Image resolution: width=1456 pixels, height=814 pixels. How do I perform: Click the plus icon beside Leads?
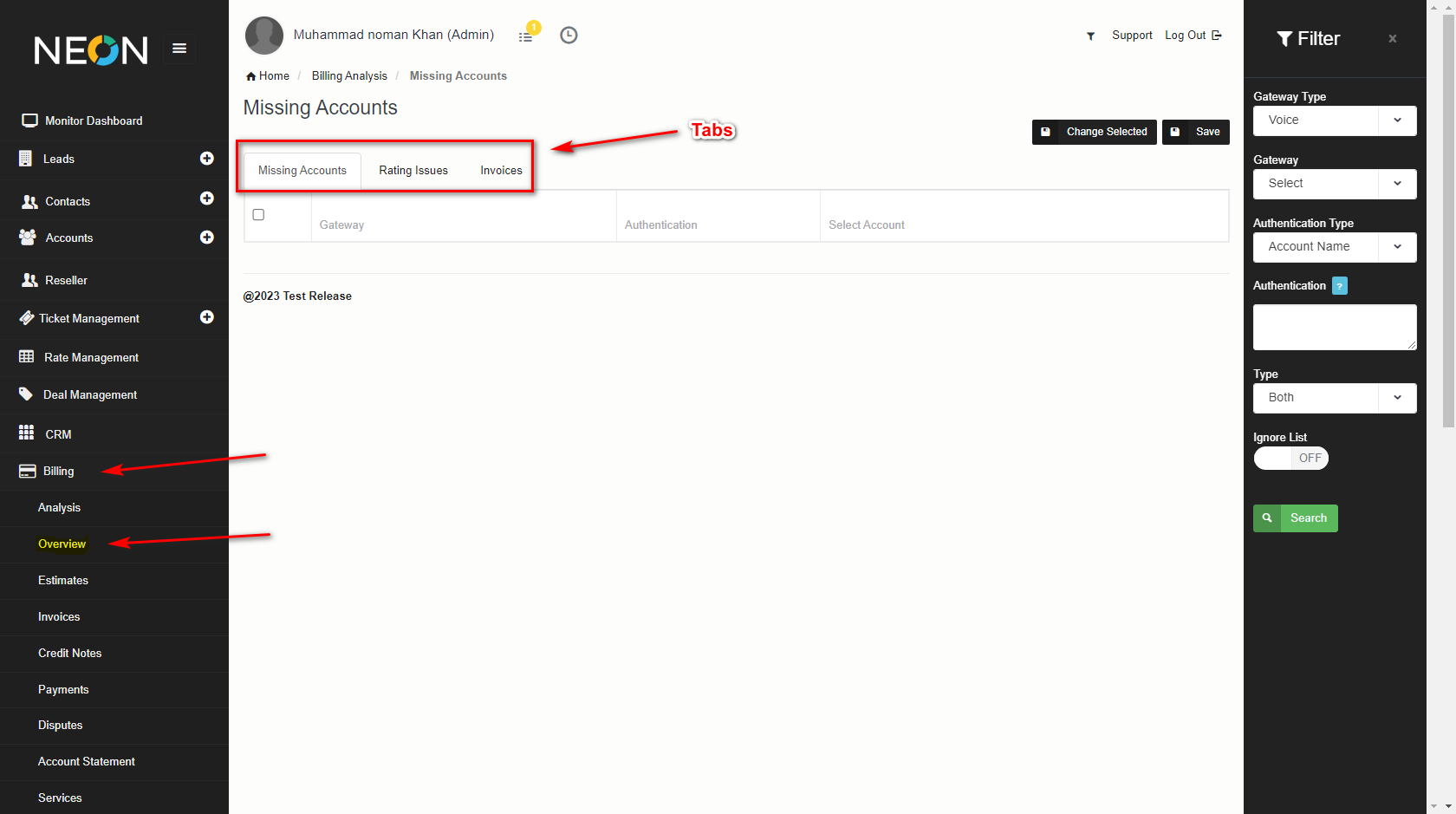[207, 159]
